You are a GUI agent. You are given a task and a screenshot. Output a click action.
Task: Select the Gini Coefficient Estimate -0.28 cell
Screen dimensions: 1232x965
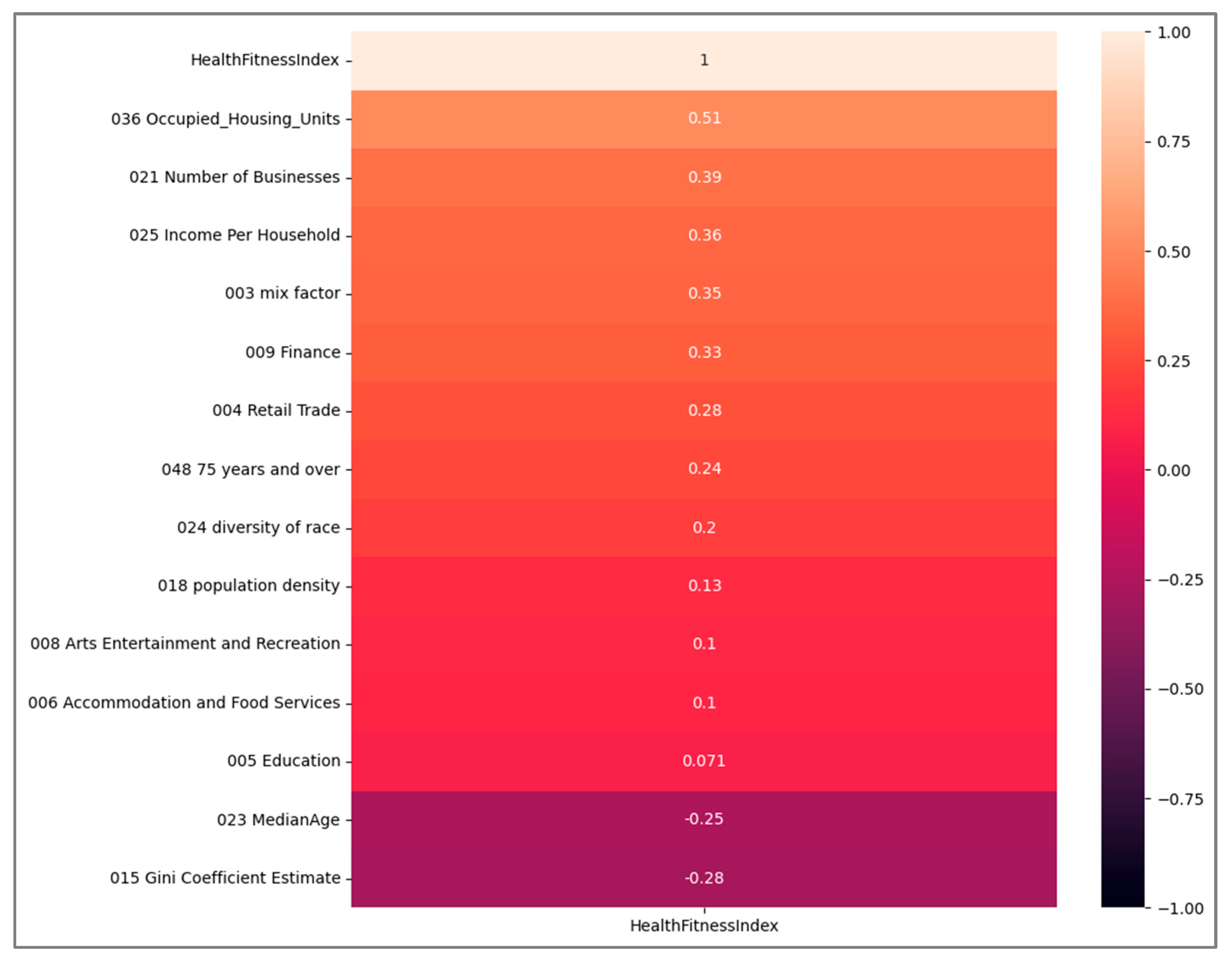704,877
